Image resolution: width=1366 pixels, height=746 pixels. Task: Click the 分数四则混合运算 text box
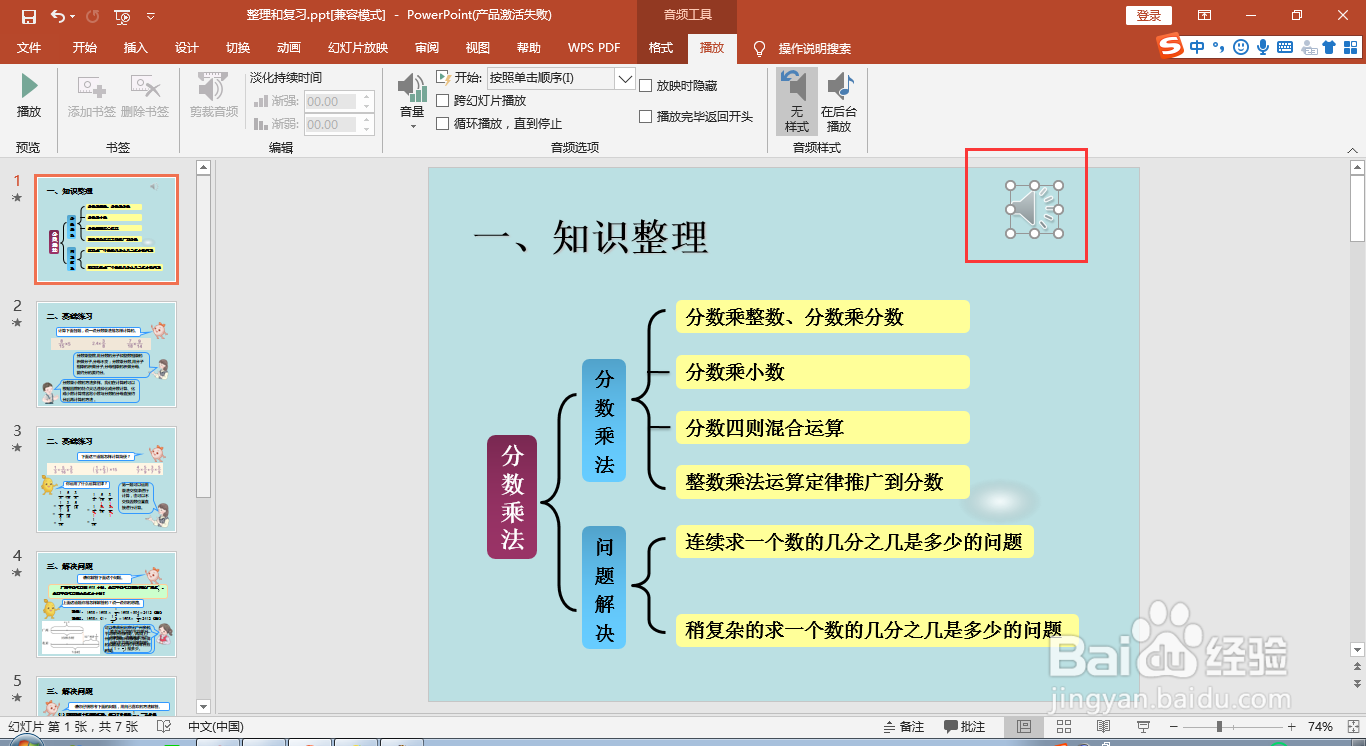pos(822,428)
